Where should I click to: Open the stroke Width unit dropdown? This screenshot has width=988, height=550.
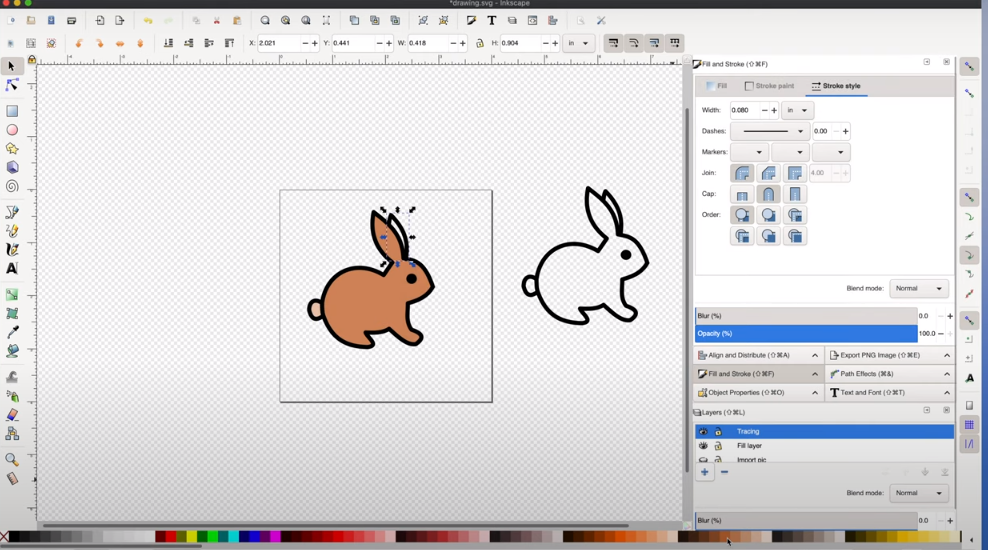pyautogui.click(x=797, y=110)
